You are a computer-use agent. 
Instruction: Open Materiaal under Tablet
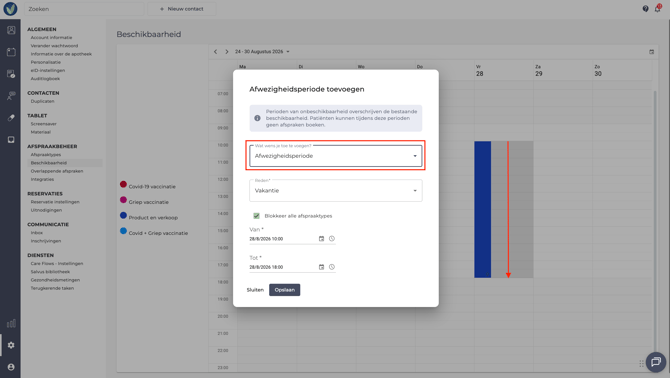pyautogui.click(x=41, y=132)
